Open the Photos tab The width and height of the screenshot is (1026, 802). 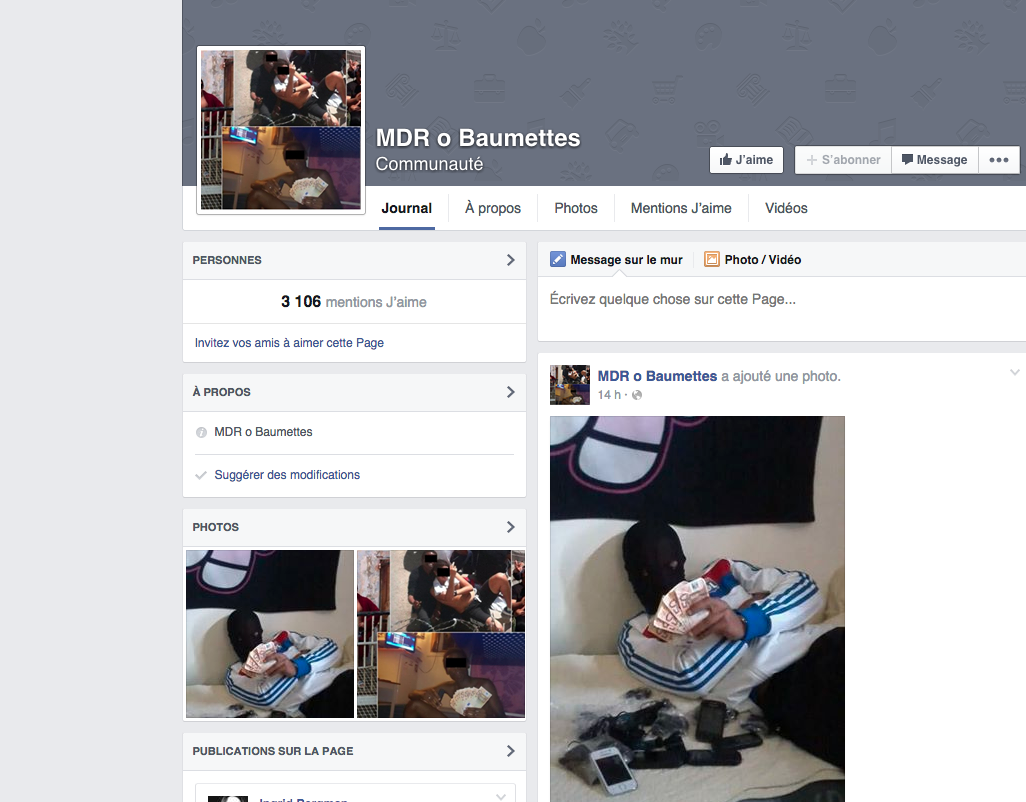[x=576, y=208]
